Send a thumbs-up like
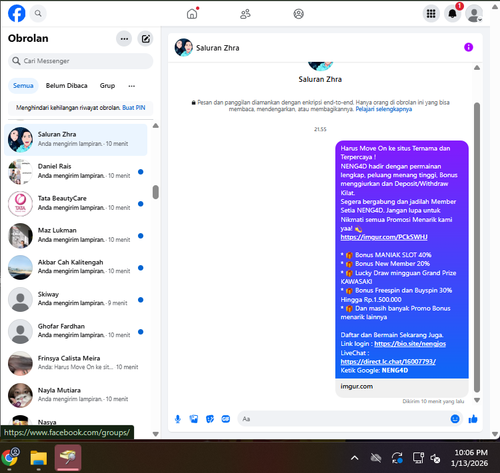The width and height of the screenshot is (500, 473). 473,419
